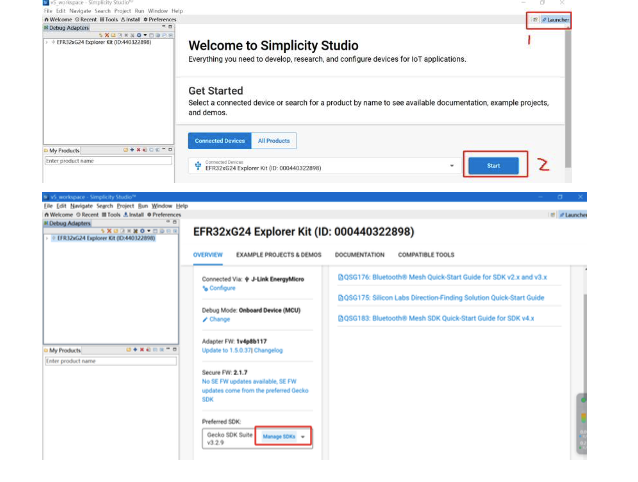
Task: Click Enter product name field in Welcome-page window
Action: 108,161
